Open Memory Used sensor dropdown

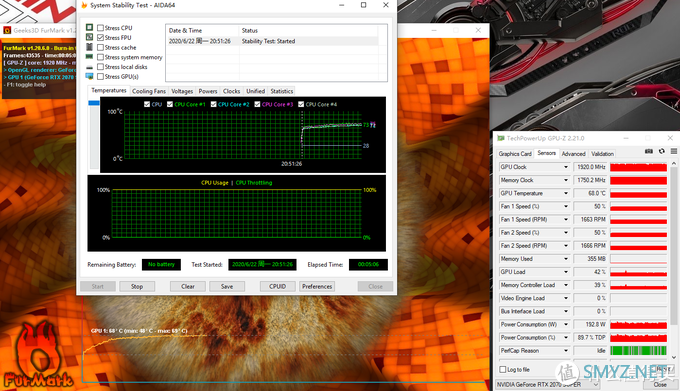(x=566, y=259)
